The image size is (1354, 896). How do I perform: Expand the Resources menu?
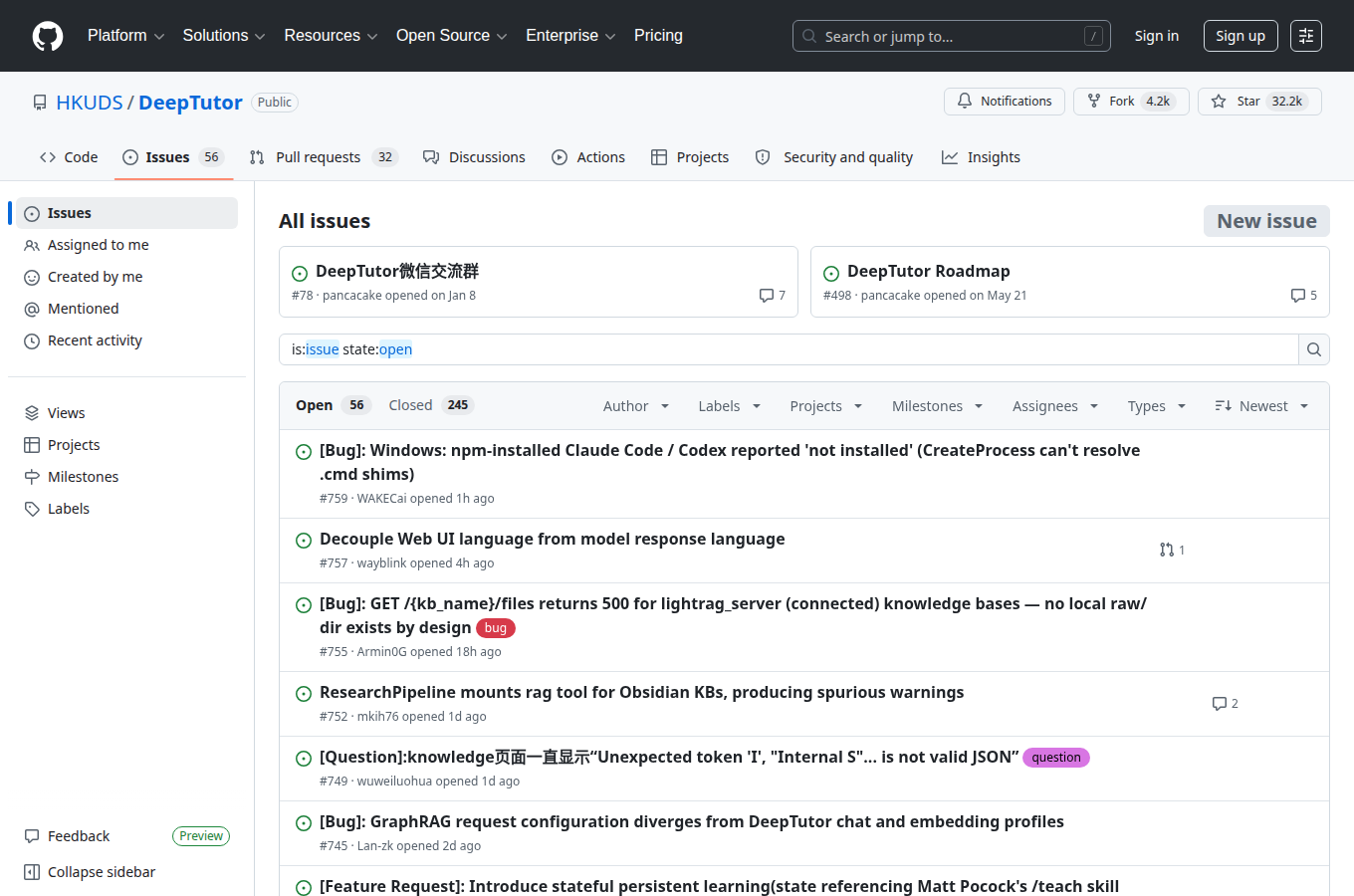point(331,36)
